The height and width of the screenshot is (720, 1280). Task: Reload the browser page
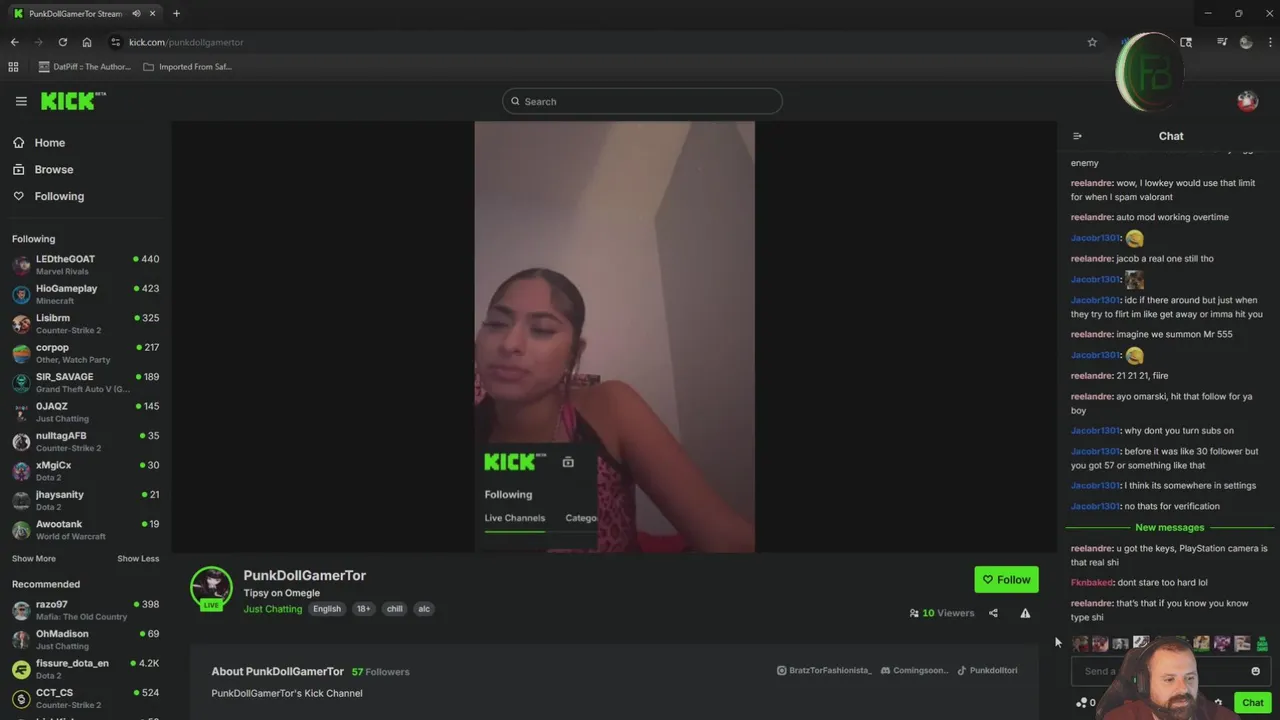pos(62,42)
